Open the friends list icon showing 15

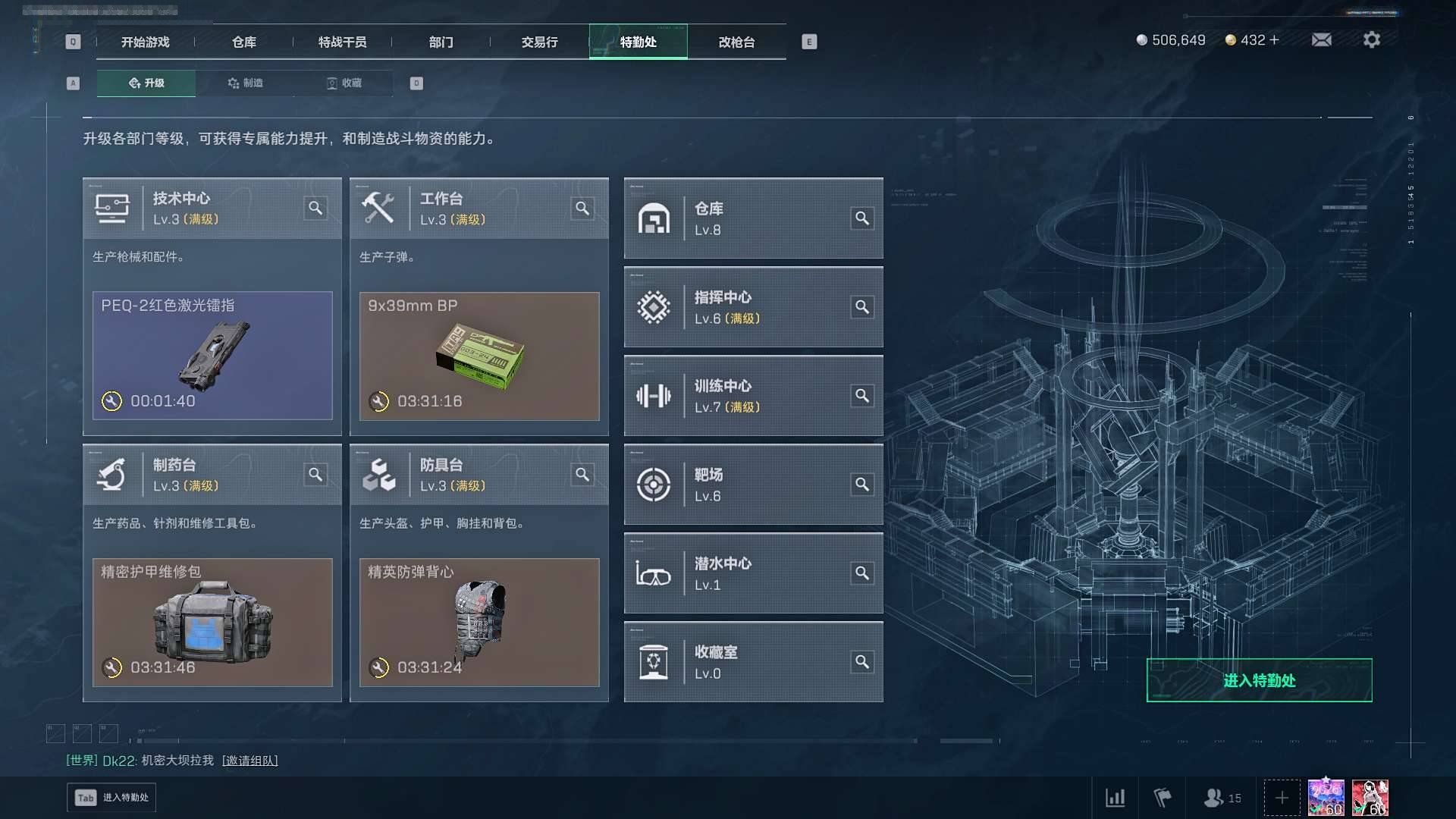[1222, 798]
